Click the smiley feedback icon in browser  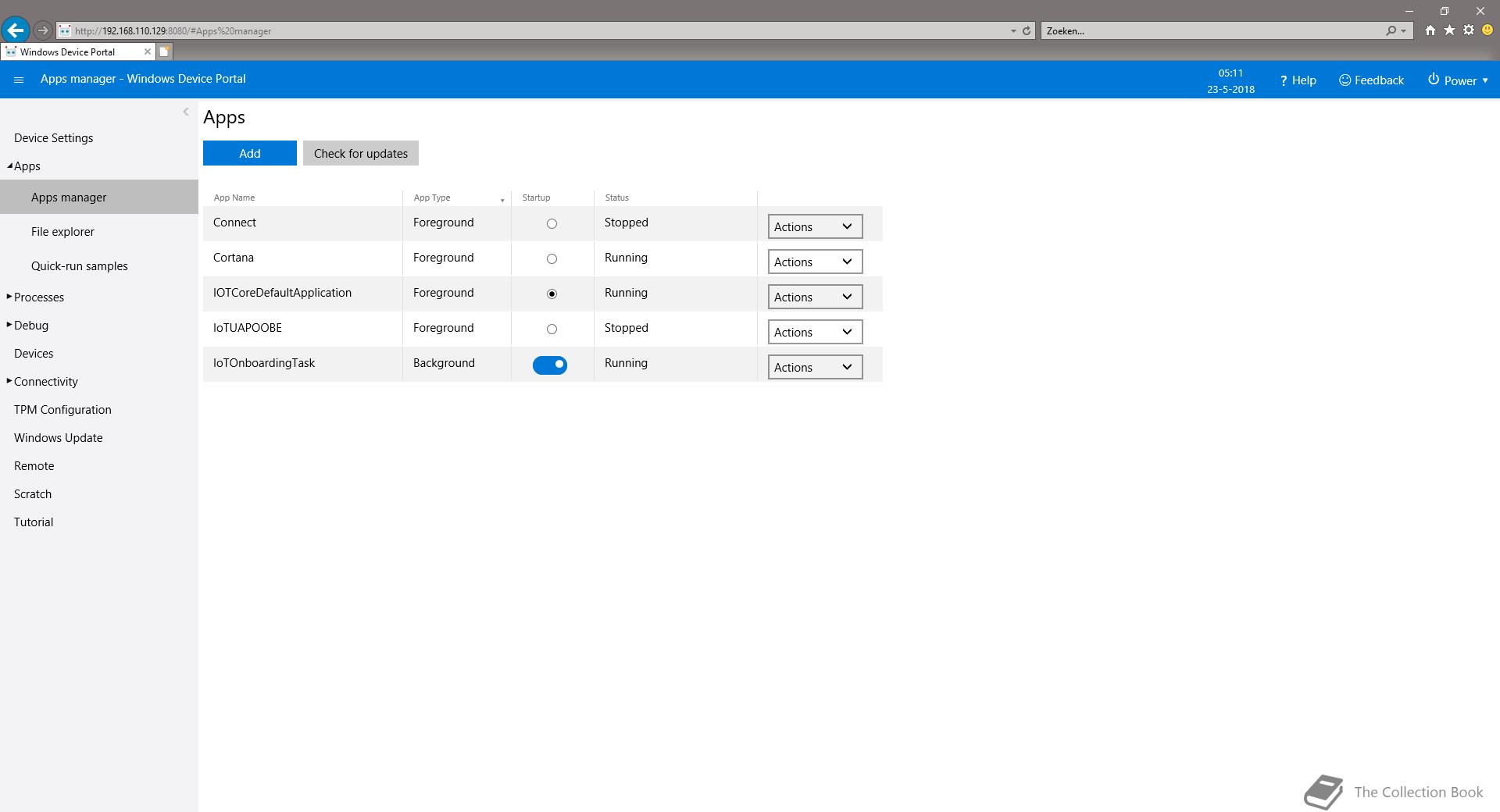1487,30
